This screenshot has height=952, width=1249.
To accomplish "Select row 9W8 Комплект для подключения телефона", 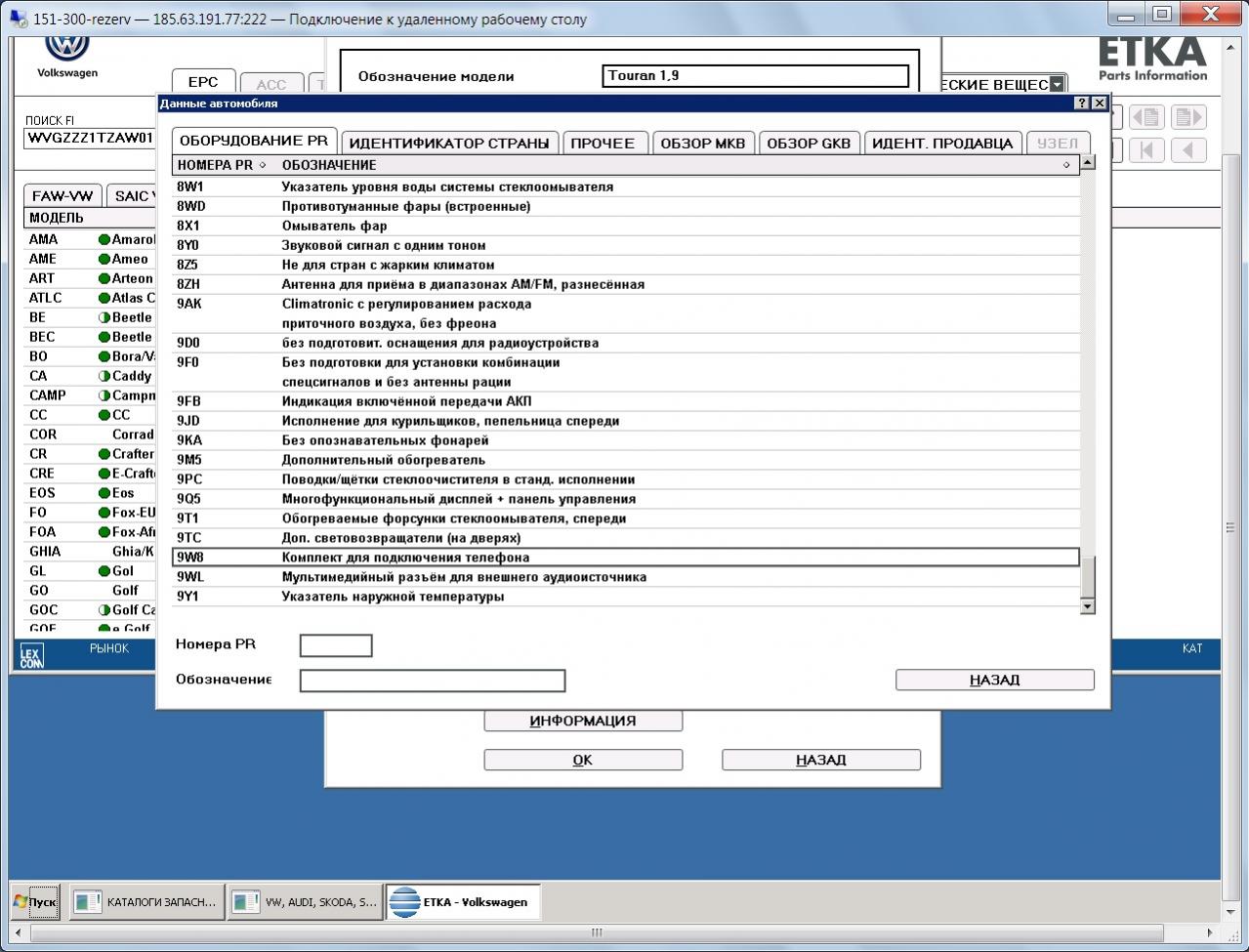I will pyautogui.click(x=626, y=558).
